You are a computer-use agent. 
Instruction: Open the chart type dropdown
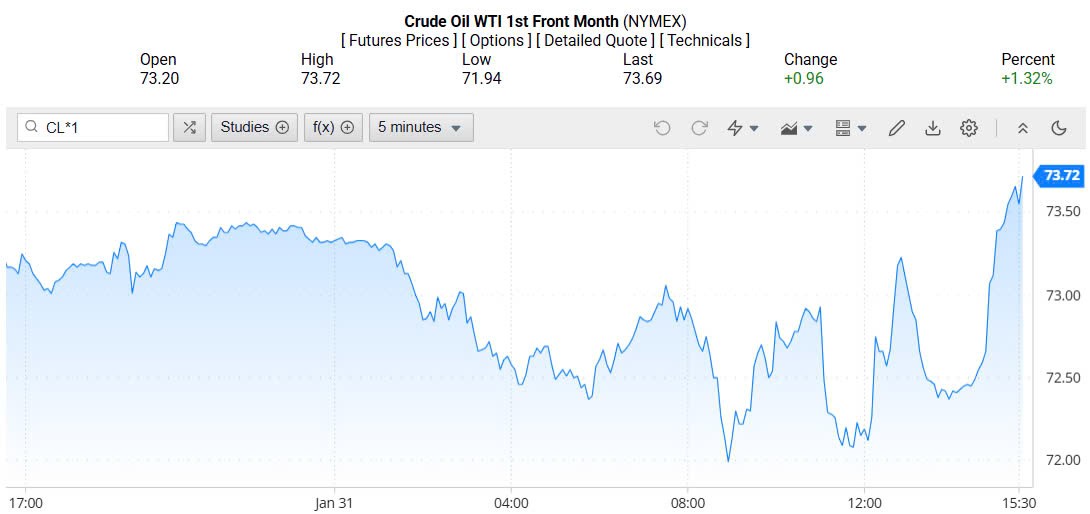pyautogui.click(x=797, y=128)
